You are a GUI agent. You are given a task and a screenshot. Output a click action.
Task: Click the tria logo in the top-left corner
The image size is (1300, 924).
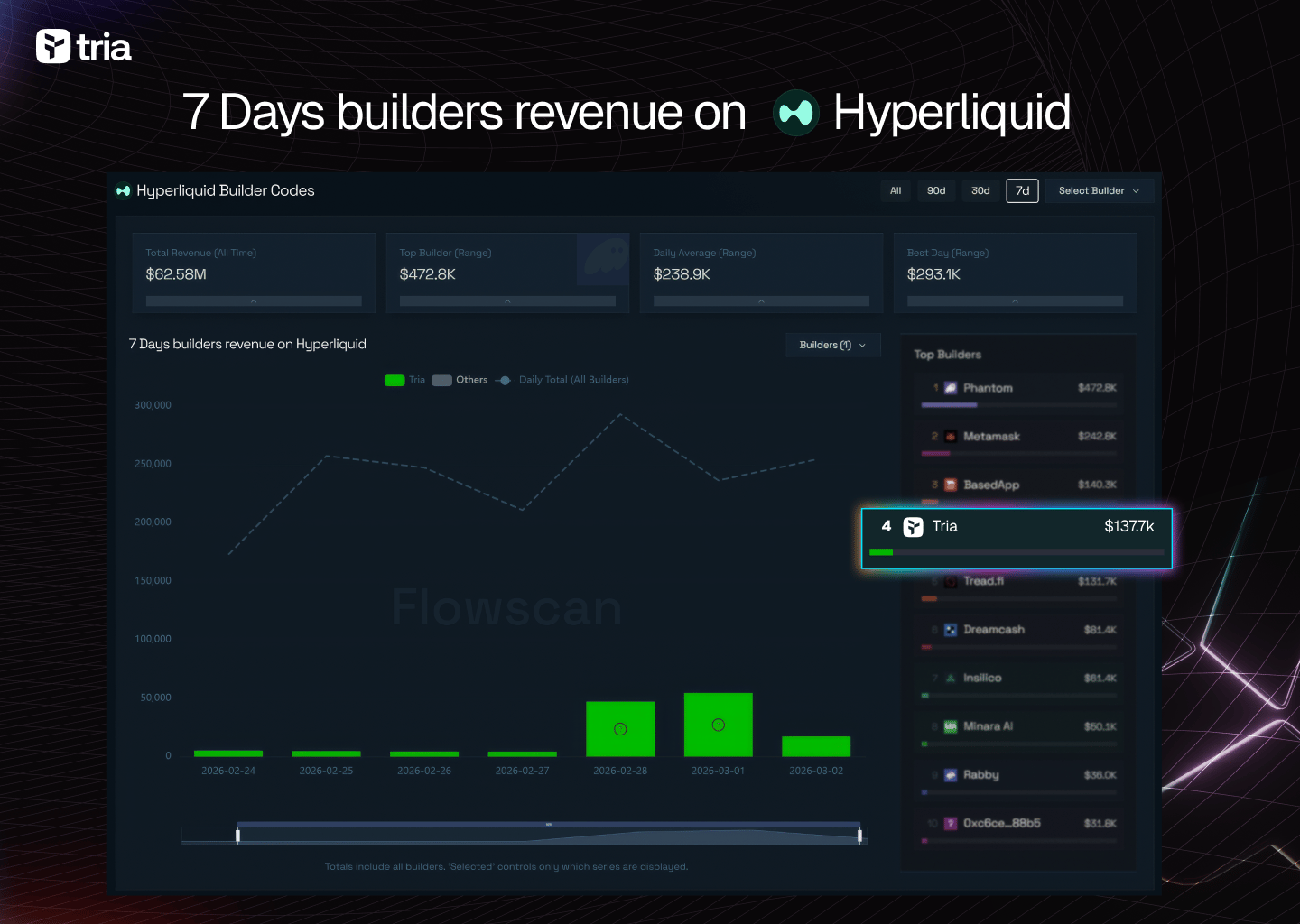click(x=84, y=47)
